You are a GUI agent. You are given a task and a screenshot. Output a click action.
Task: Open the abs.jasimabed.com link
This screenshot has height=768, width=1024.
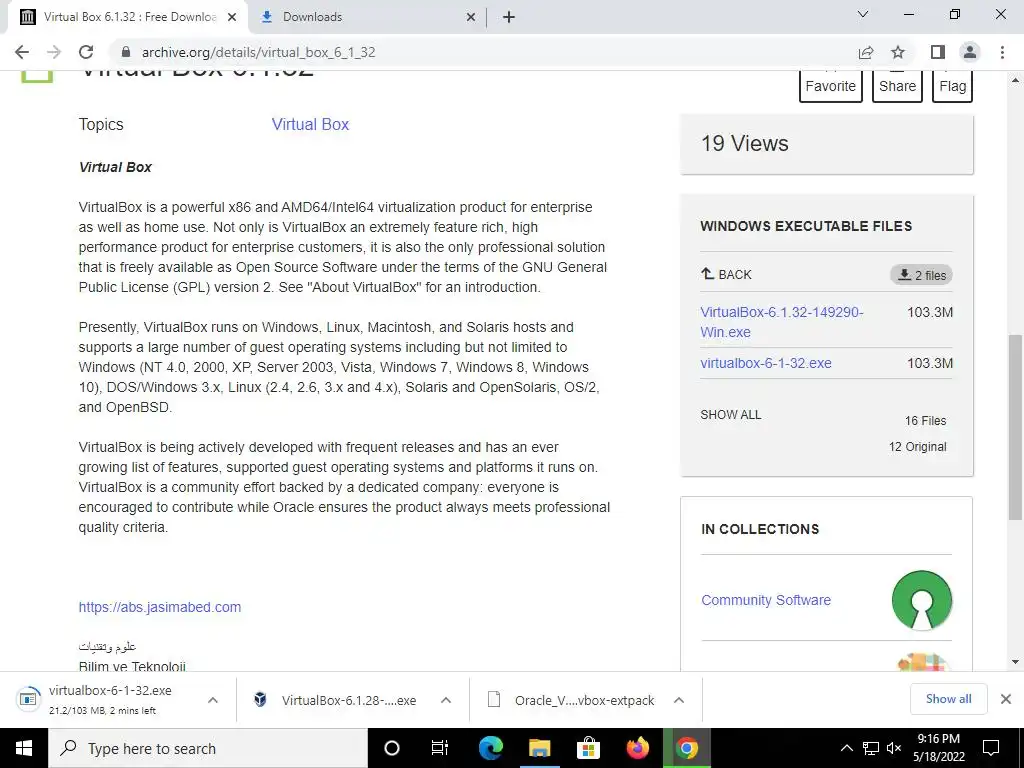point(160,607)
